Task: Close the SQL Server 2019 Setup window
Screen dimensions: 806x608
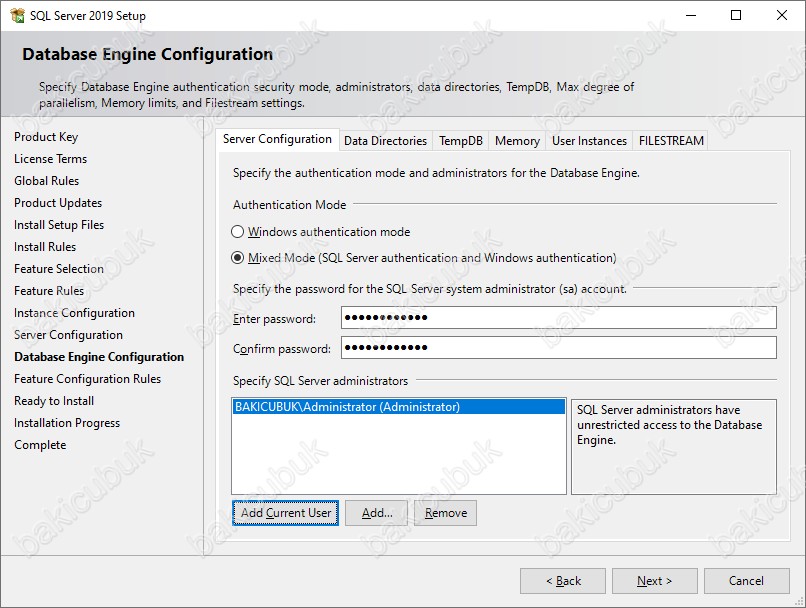Action: point(782,15)
